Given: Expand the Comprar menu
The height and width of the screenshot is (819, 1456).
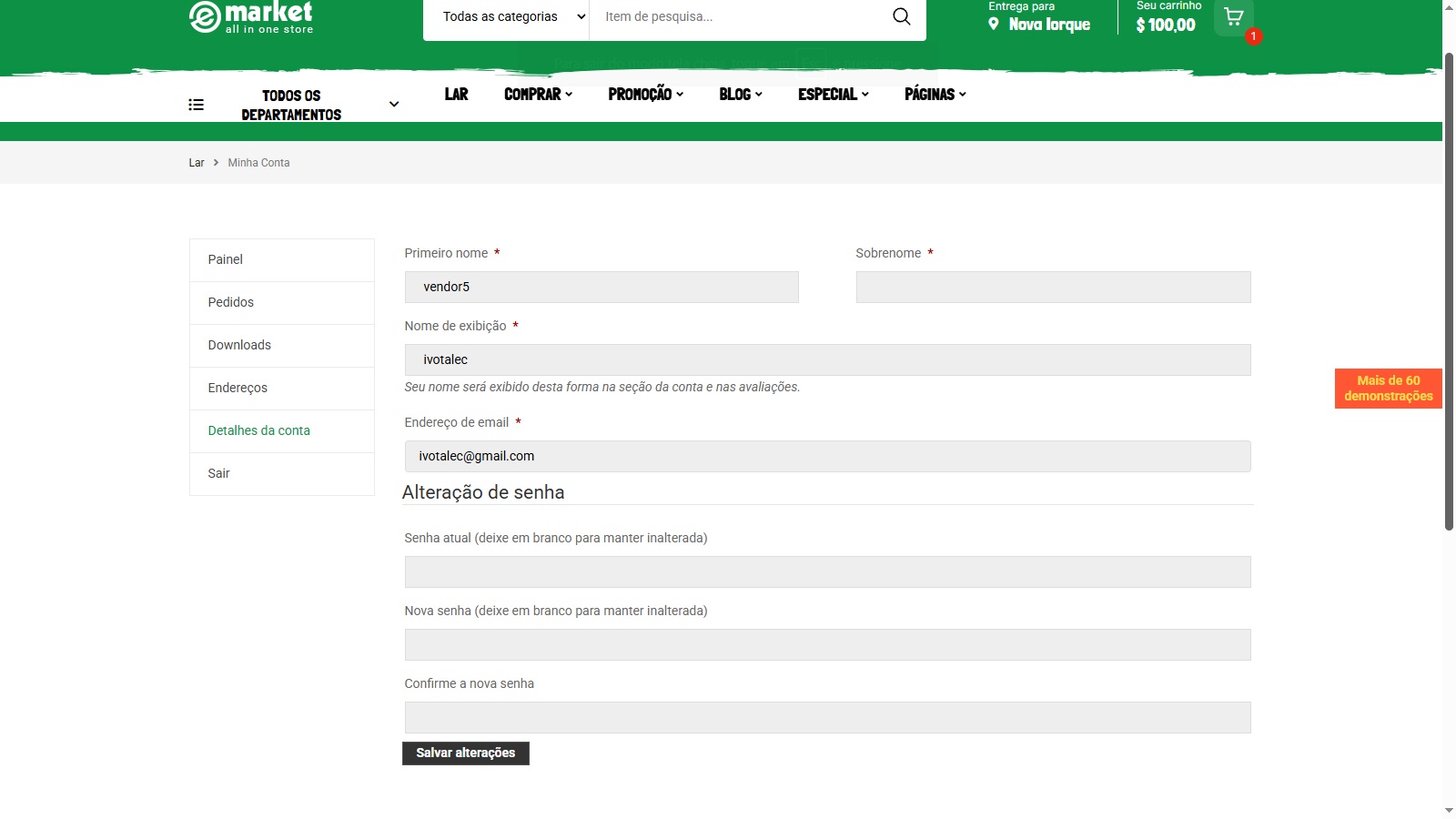Looking at the screenshot, I should point(538,95).
